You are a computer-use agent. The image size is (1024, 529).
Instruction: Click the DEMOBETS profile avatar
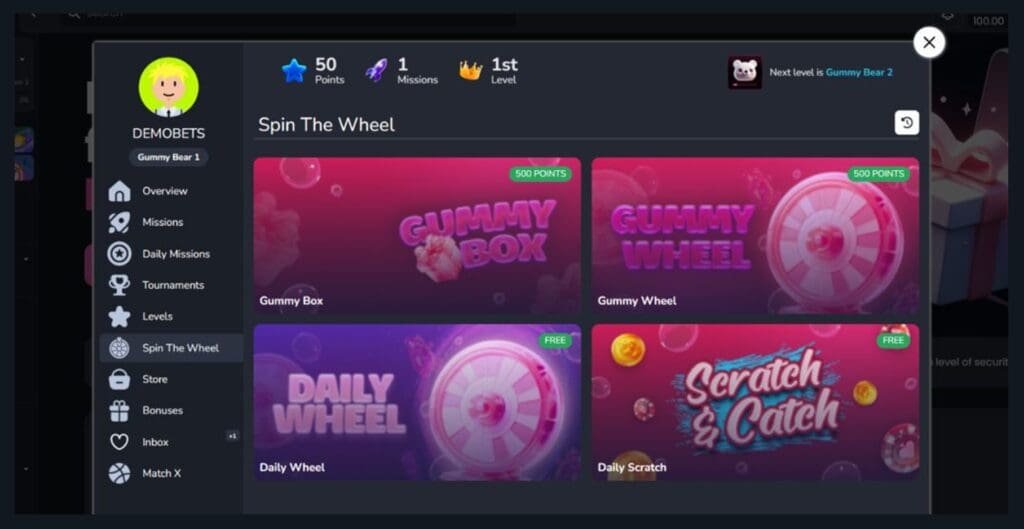[168, 87]
